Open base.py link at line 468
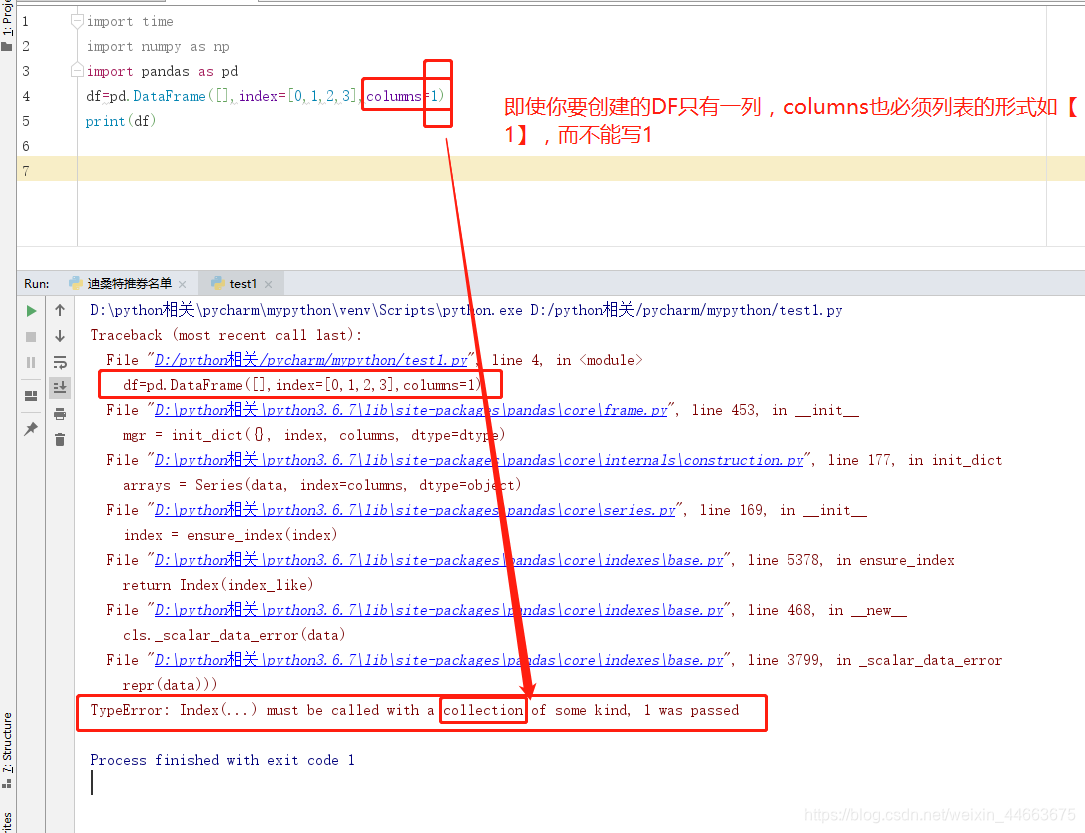 (439, 610)
